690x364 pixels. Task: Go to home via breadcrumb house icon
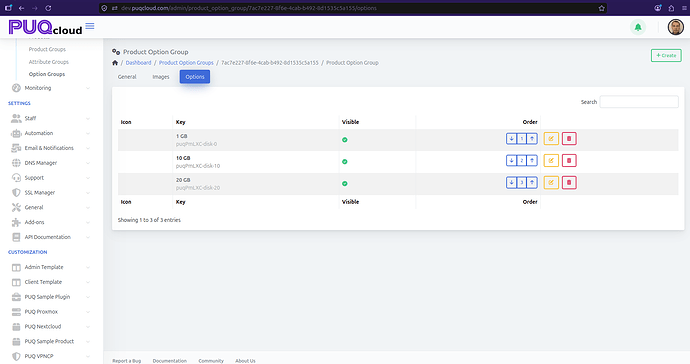115,63
